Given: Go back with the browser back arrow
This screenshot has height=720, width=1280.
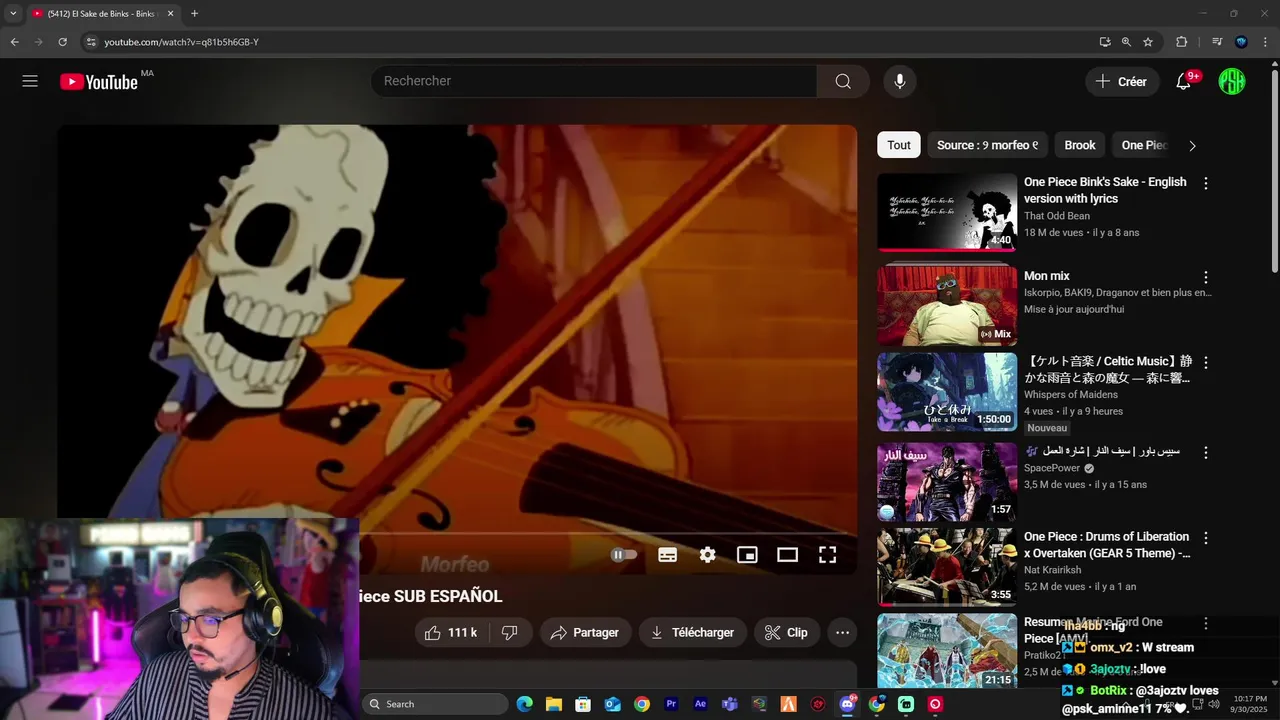Looking at the screenshot, I should pyautogui.click(x=14, y=42).
